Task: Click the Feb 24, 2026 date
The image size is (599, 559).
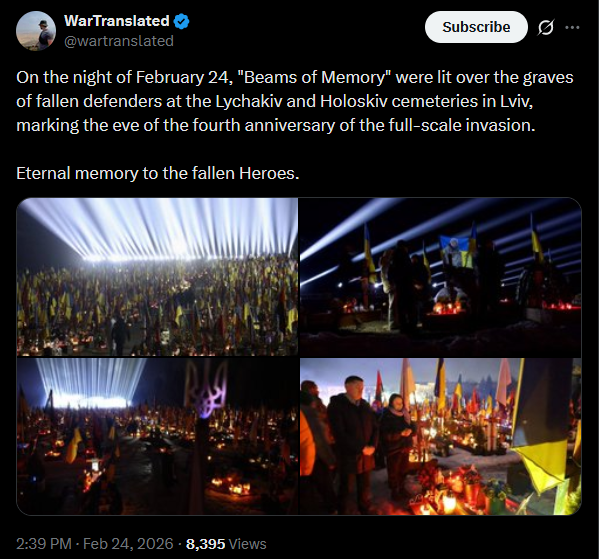Action: (x=128, y=544)
